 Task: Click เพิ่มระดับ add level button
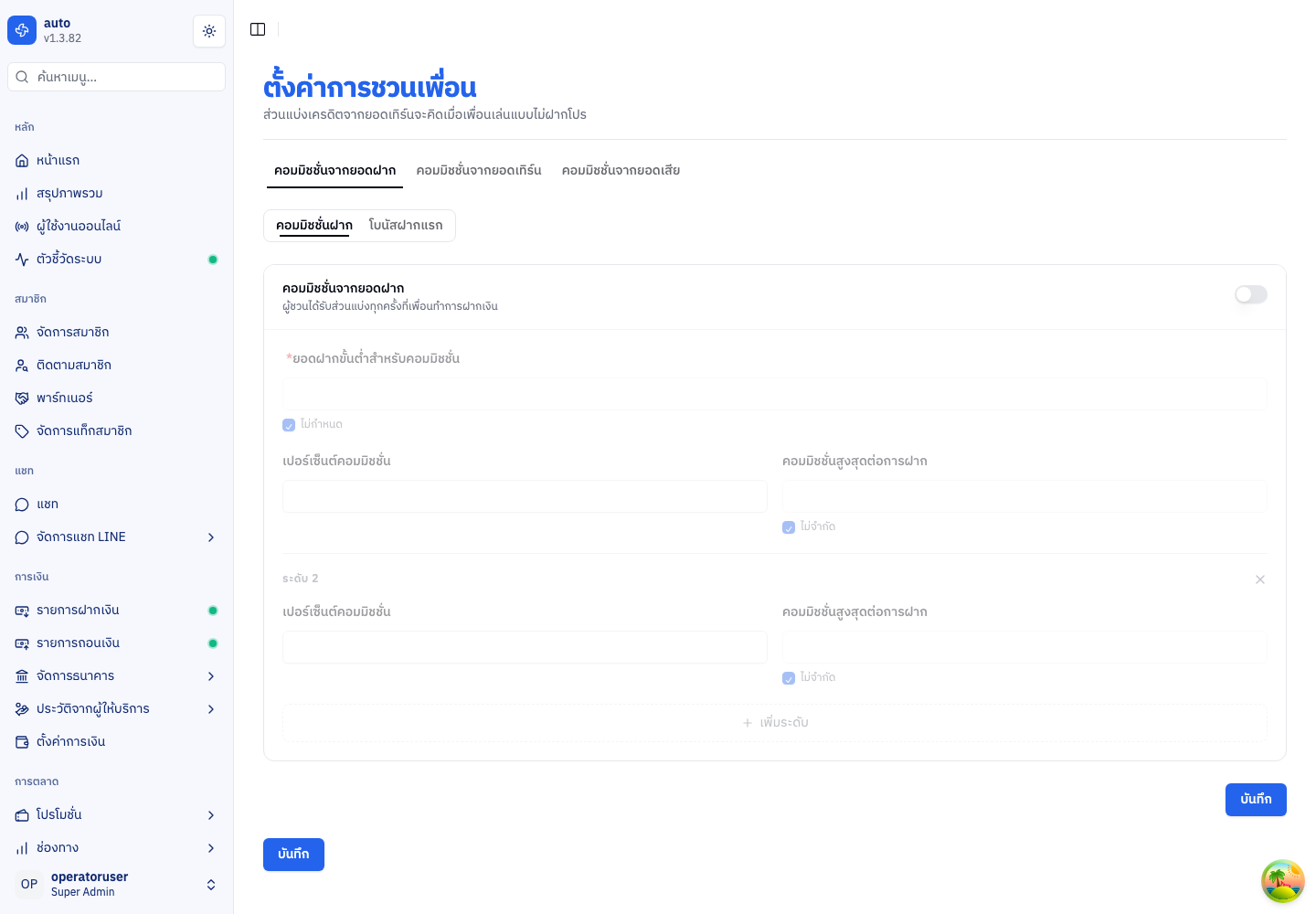(x=775, y=723)
